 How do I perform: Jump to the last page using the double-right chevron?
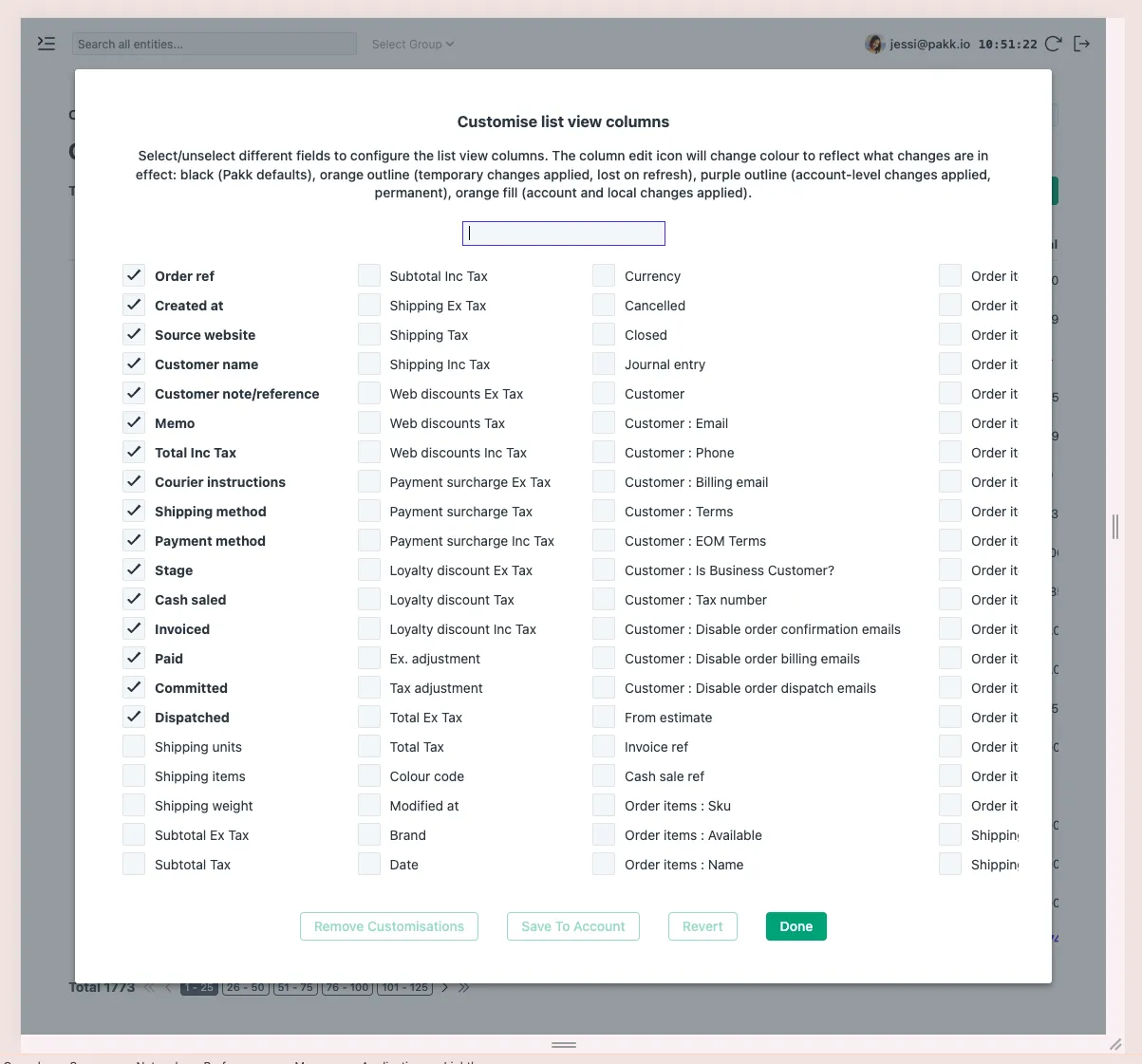(x=463, y=987)
